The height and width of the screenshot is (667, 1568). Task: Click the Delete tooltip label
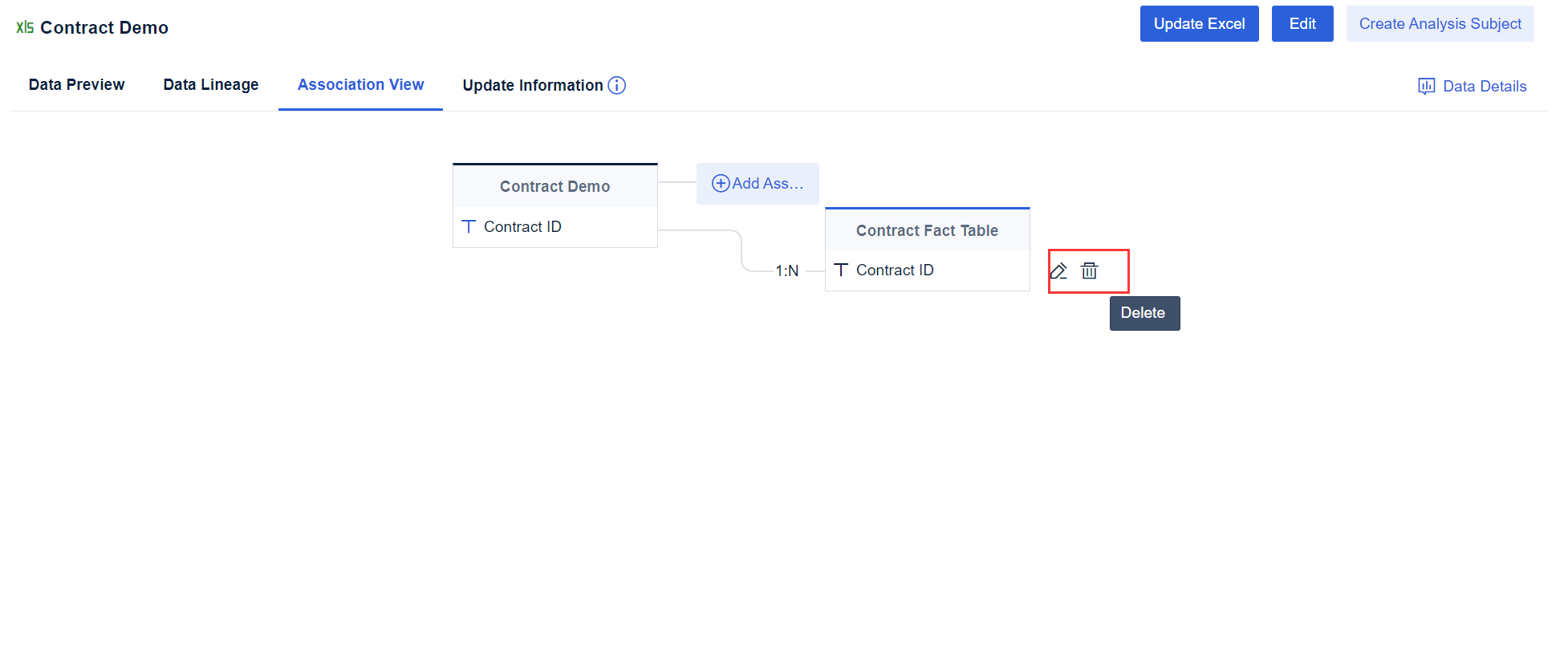[1144, 313]
